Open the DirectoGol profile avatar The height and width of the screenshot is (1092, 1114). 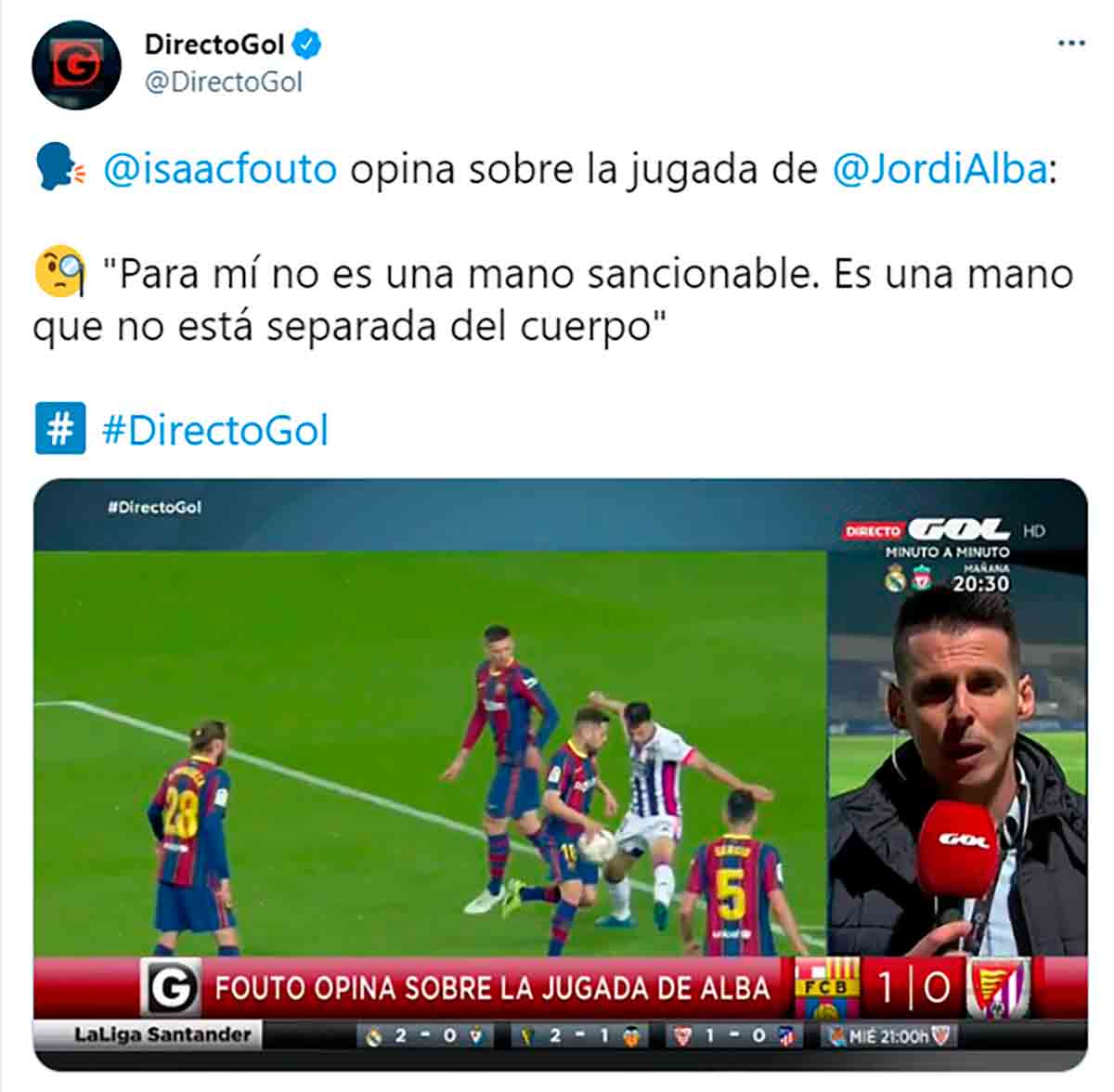coord(76,65)
